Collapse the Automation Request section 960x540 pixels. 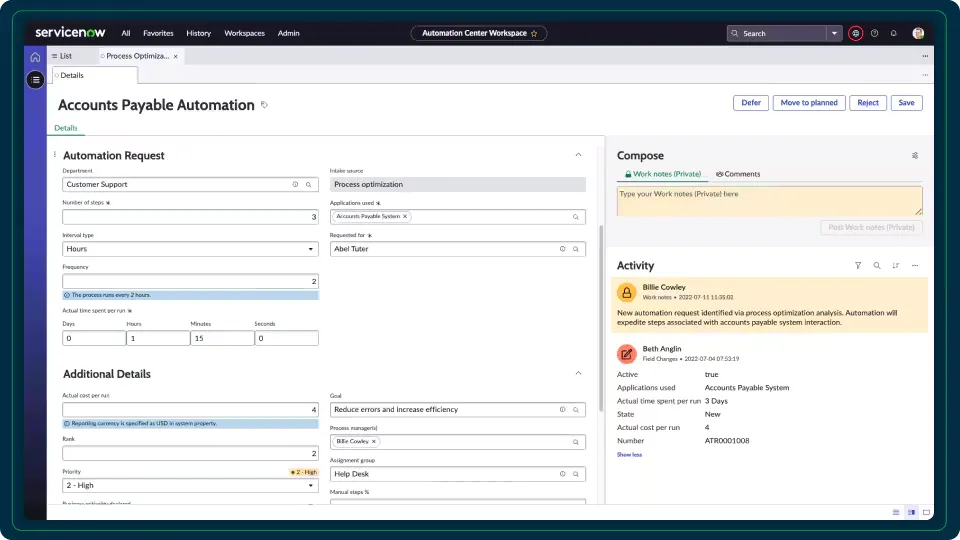point(578,155)
